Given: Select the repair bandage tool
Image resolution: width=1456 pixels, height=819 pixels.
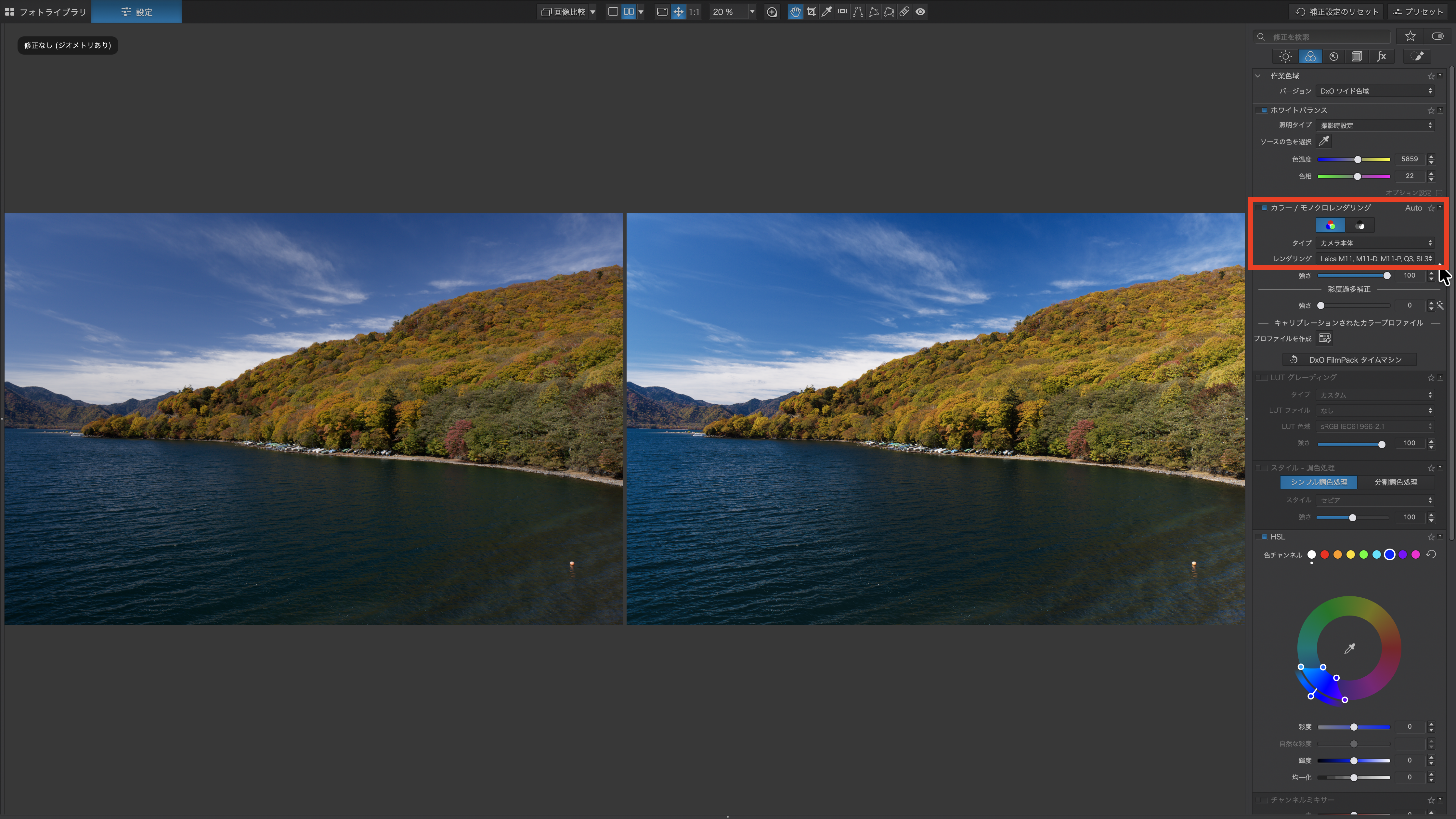Looking at the screenshot, I should pyautogui.click(x=904, y=12).
